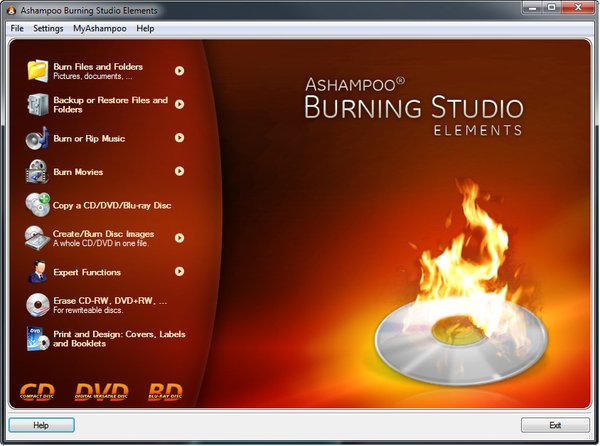Click the CD Compact Disc logo

(37, 391)
